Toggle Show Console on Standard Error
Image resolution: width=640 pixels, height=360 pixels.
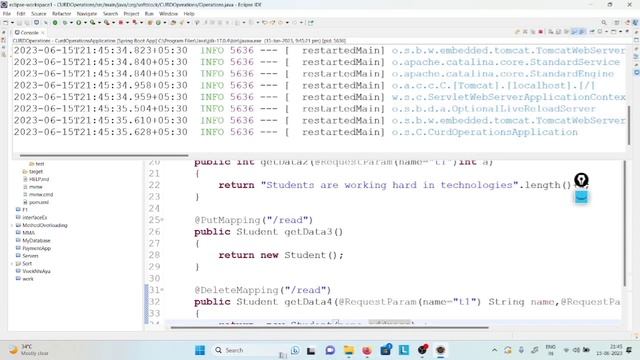pyautogui.click(x=582, y=31)
